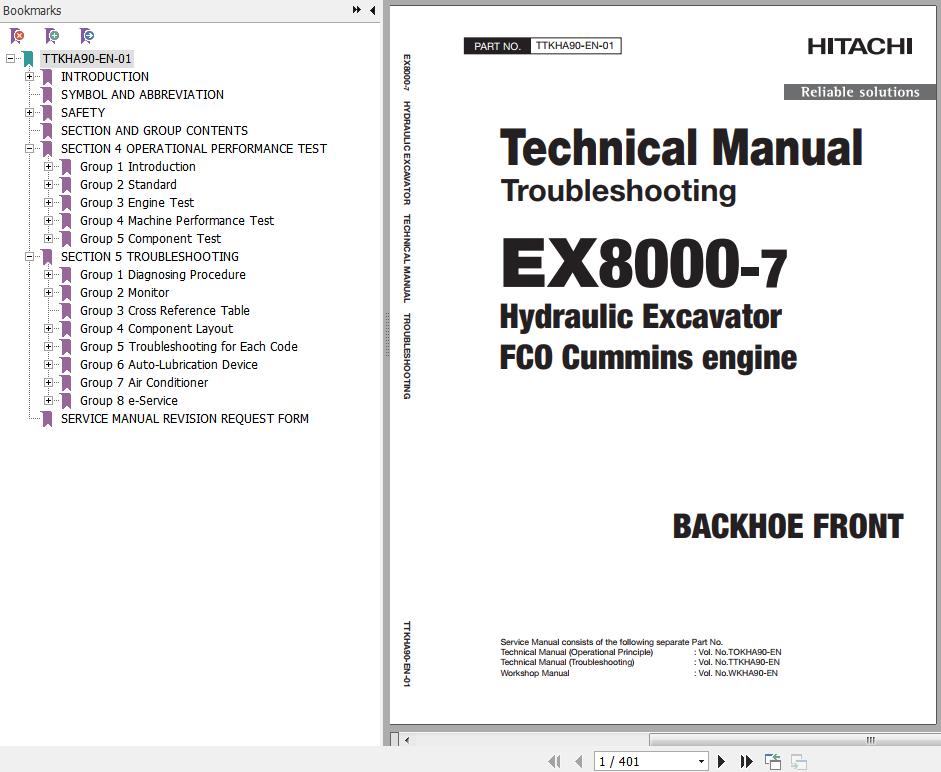Expand Group 5 Troubleshooting for Each Code
941x772 pixels.
pos(49,346)
